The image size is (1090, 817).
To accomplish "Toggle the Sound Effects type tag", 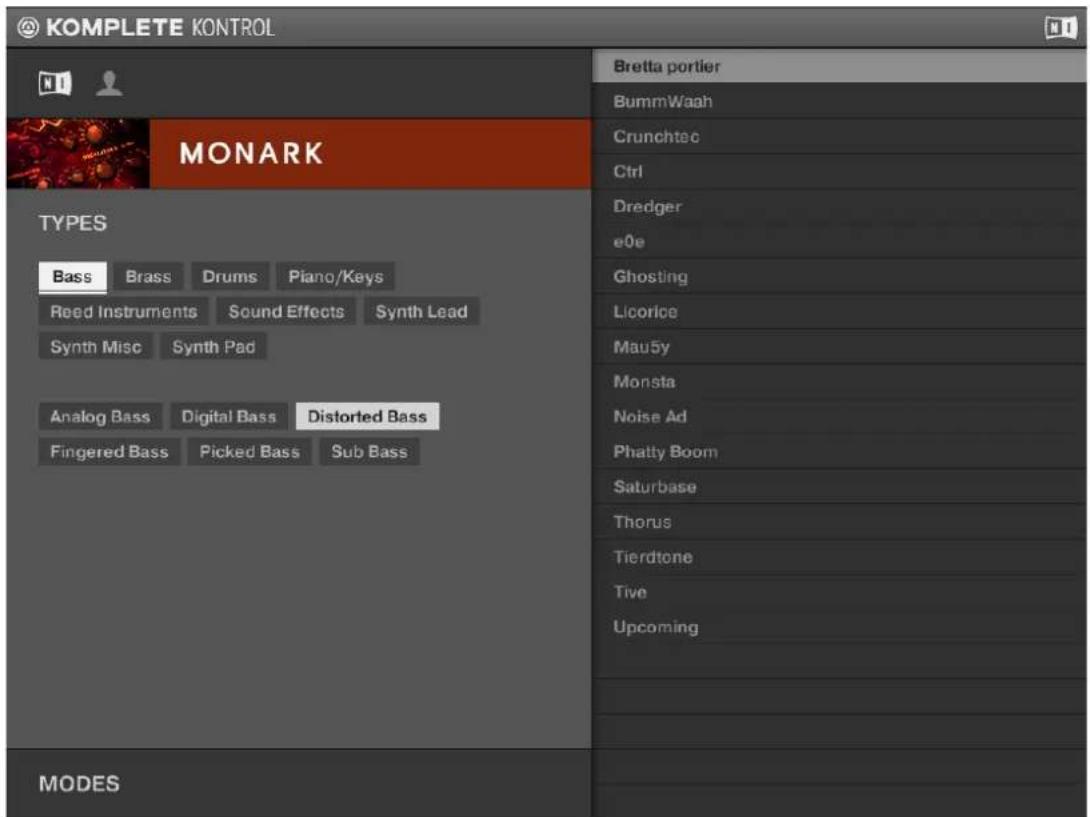I will click(x=286, y=312).
